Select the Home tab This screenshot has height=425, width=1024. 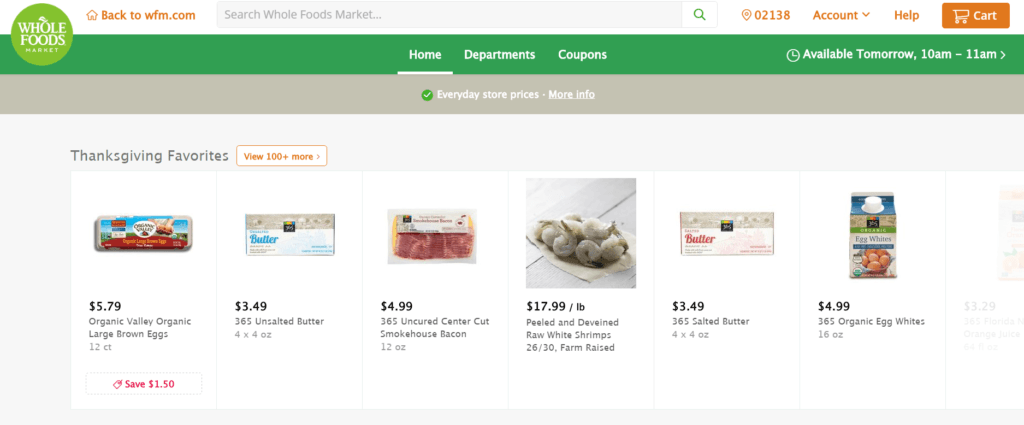point(425,55)
